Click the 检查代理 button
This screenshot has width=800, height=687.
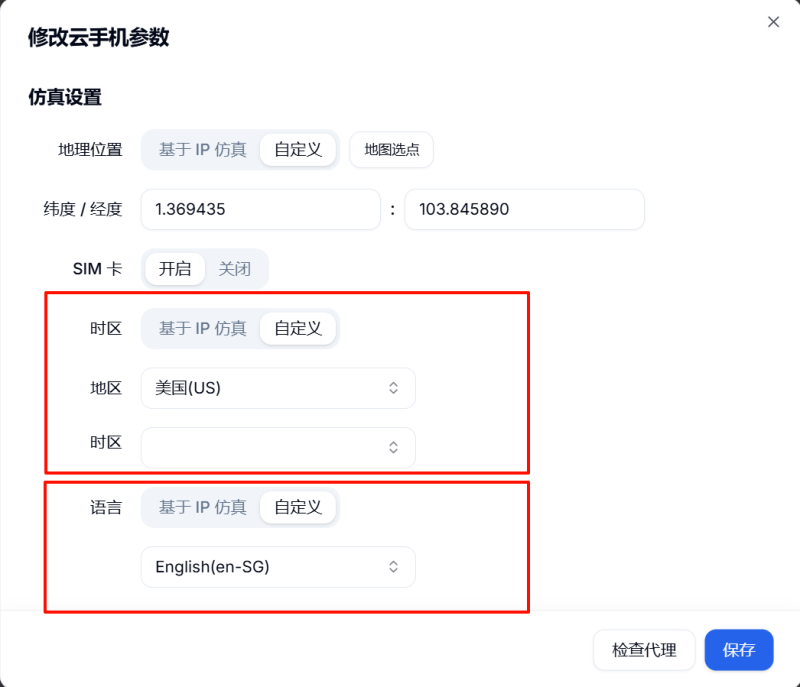point(644,650)
